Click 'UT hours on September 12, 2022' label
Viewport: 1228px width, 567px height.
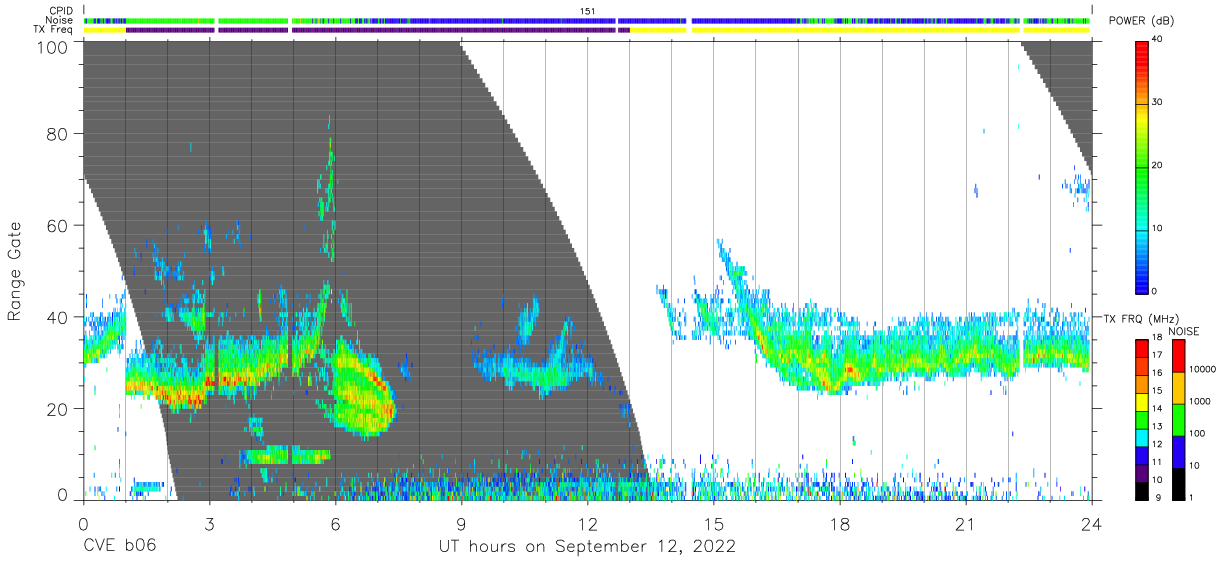587,546
